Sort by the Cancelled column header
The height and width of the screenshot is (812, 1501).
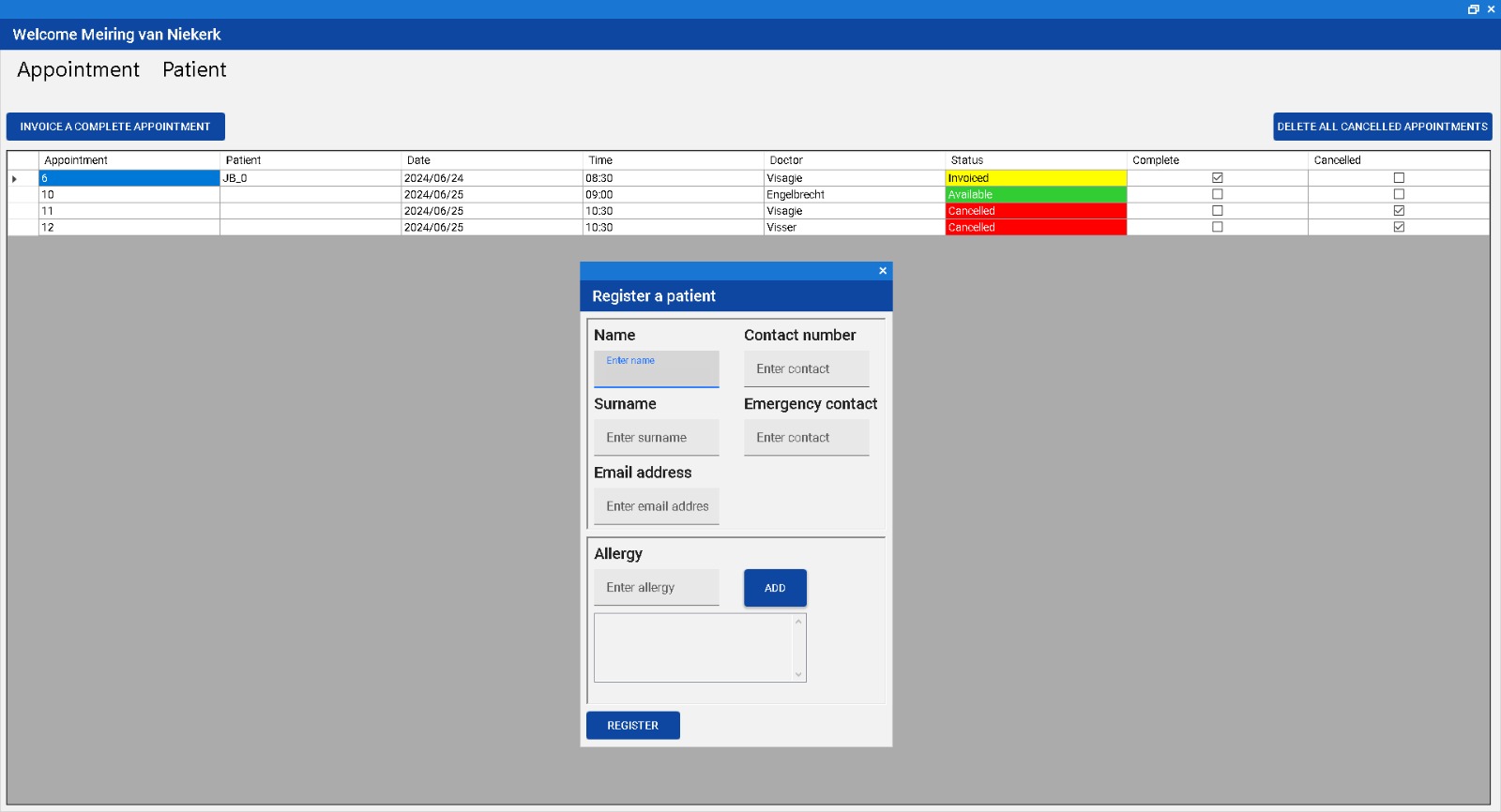pyautogui.click(x=1399, y=160)
